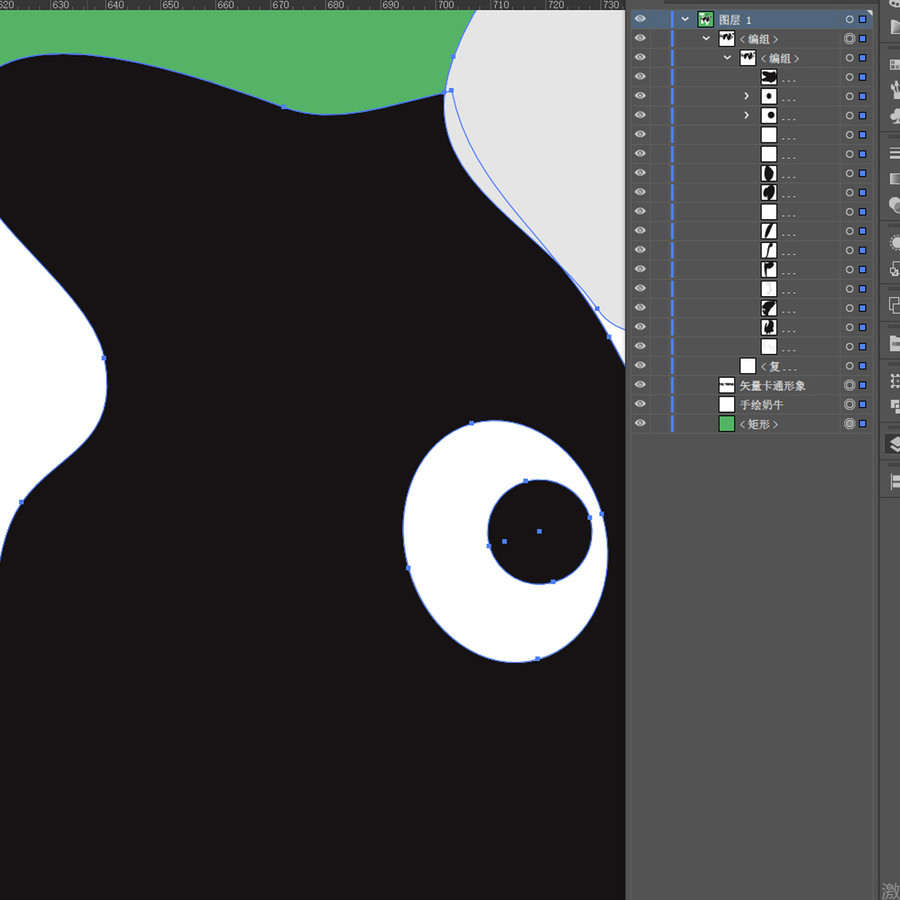Click the selection square for <矩形>

pyautogui.click(x=863, y=424)
